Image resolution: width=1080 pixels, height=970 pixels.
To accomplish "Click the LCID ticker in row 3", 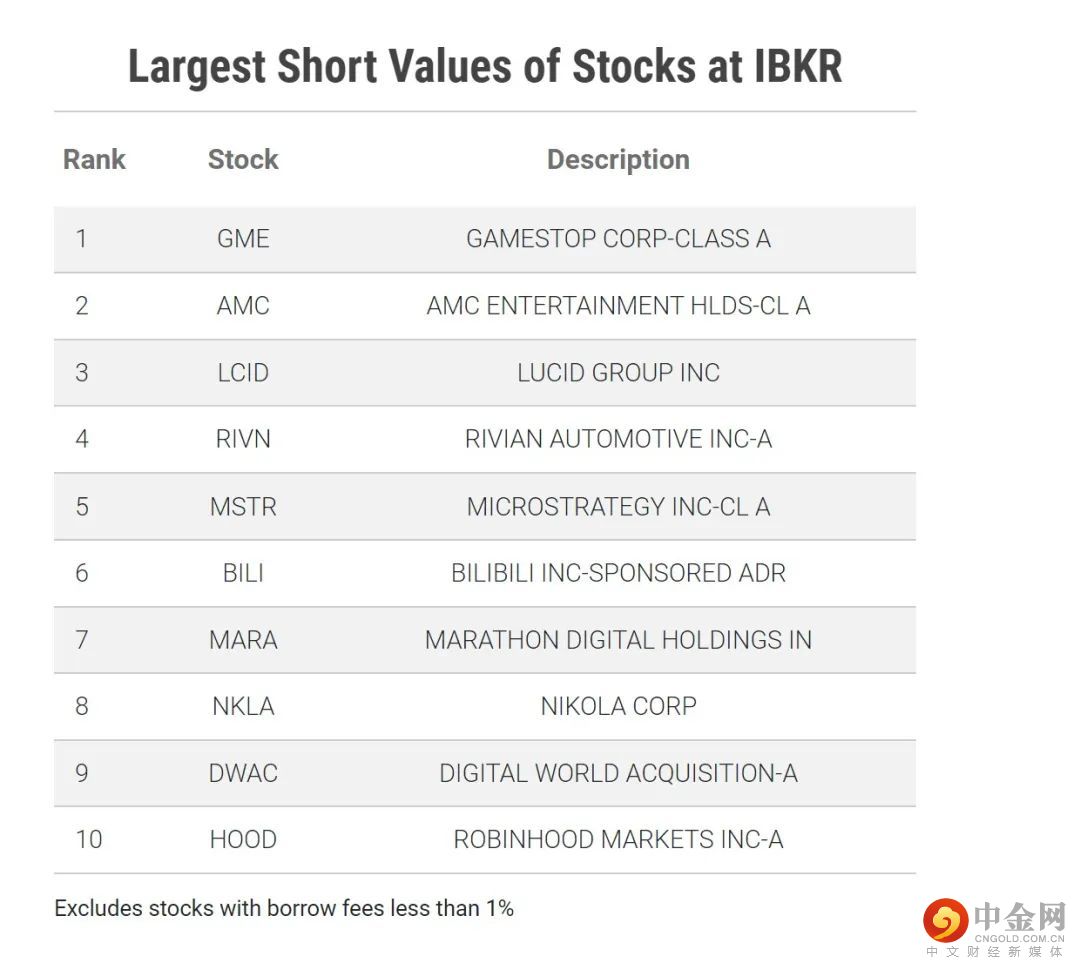I will pyautogui.click(x=243, y=373).
